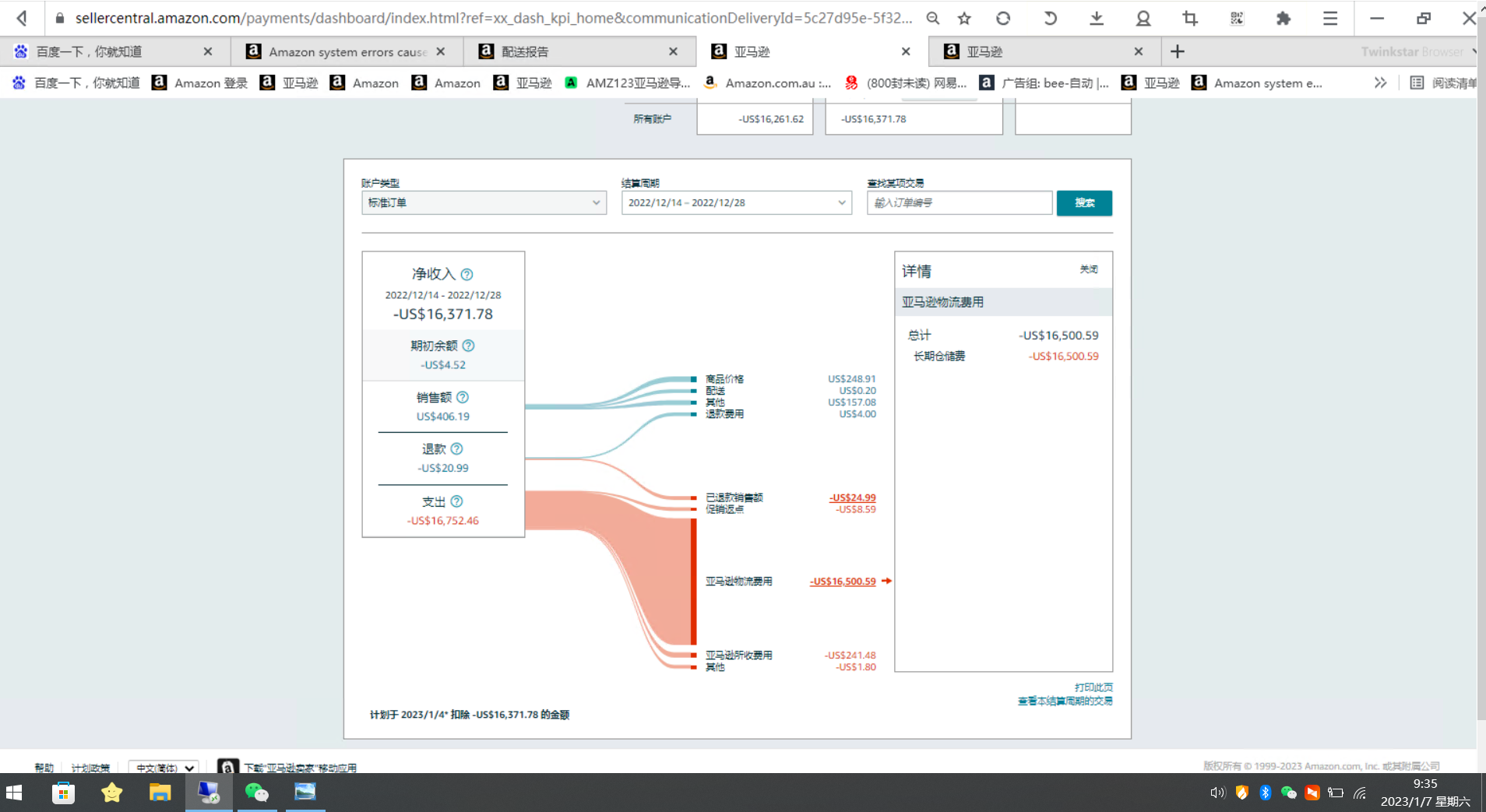Close the 详情 panel with 关闭
Image resolution: width=1486 pixels, height=812 pixels.
pyautogui.click(x=1088, y=269)
